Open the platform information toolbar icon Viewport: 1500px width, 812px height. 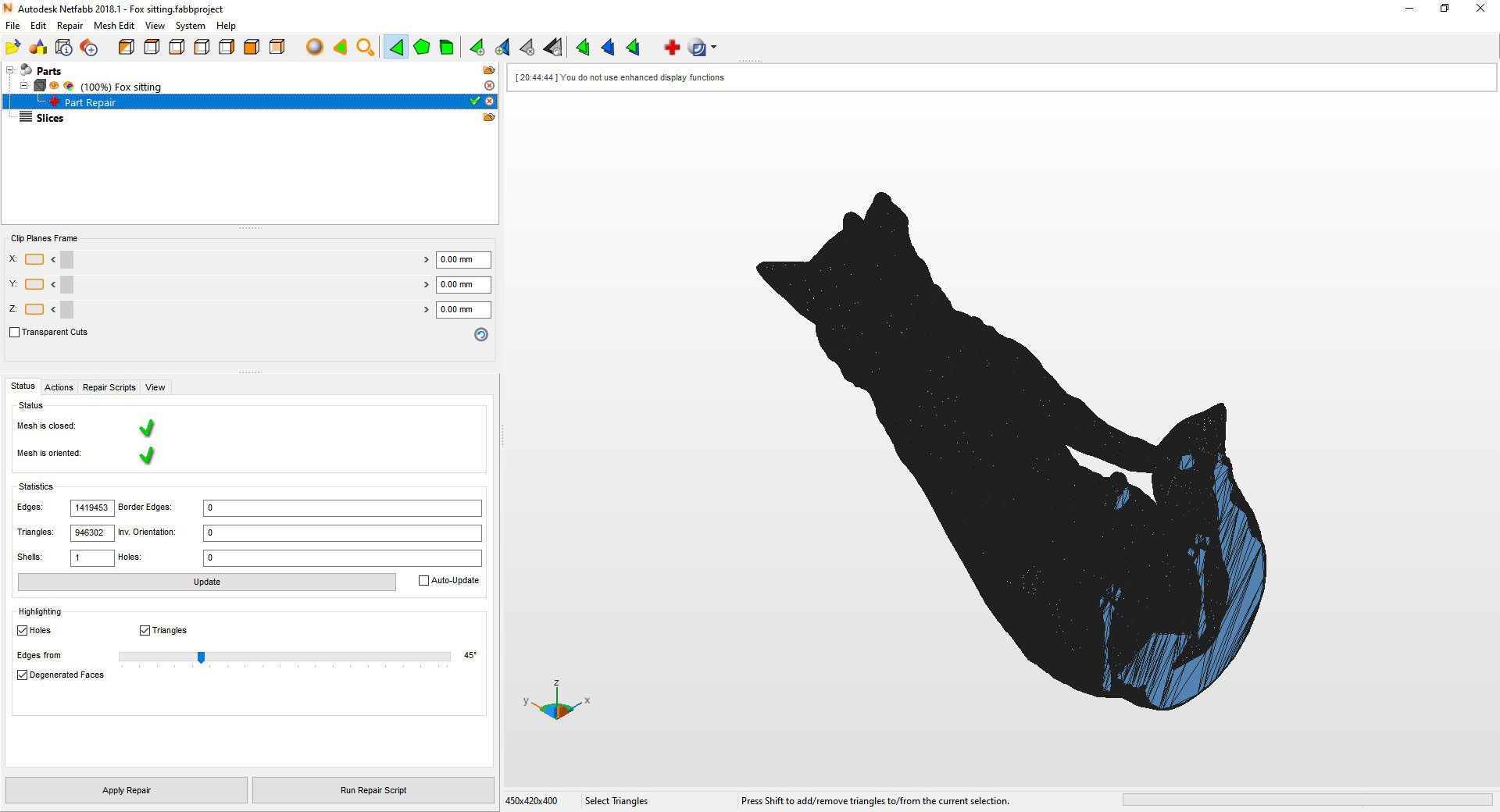click(x=64, y=48)
